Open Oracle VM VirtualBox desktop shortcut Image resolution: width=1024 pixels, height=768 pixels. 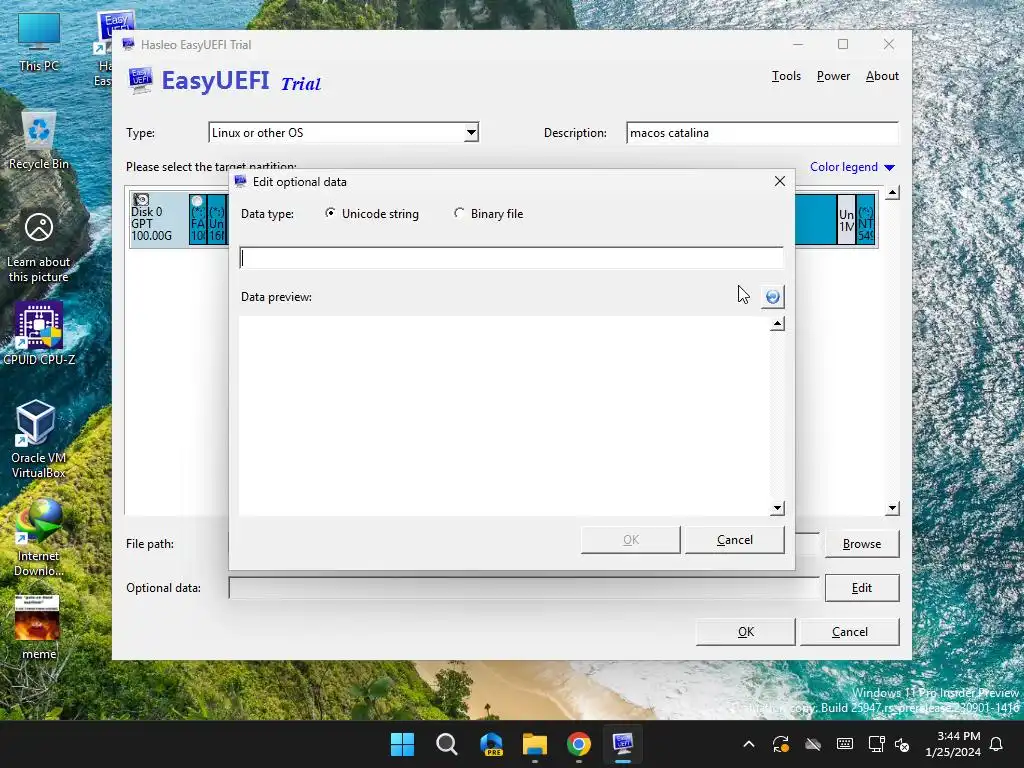pyautogui.click(x=38, y=439)
